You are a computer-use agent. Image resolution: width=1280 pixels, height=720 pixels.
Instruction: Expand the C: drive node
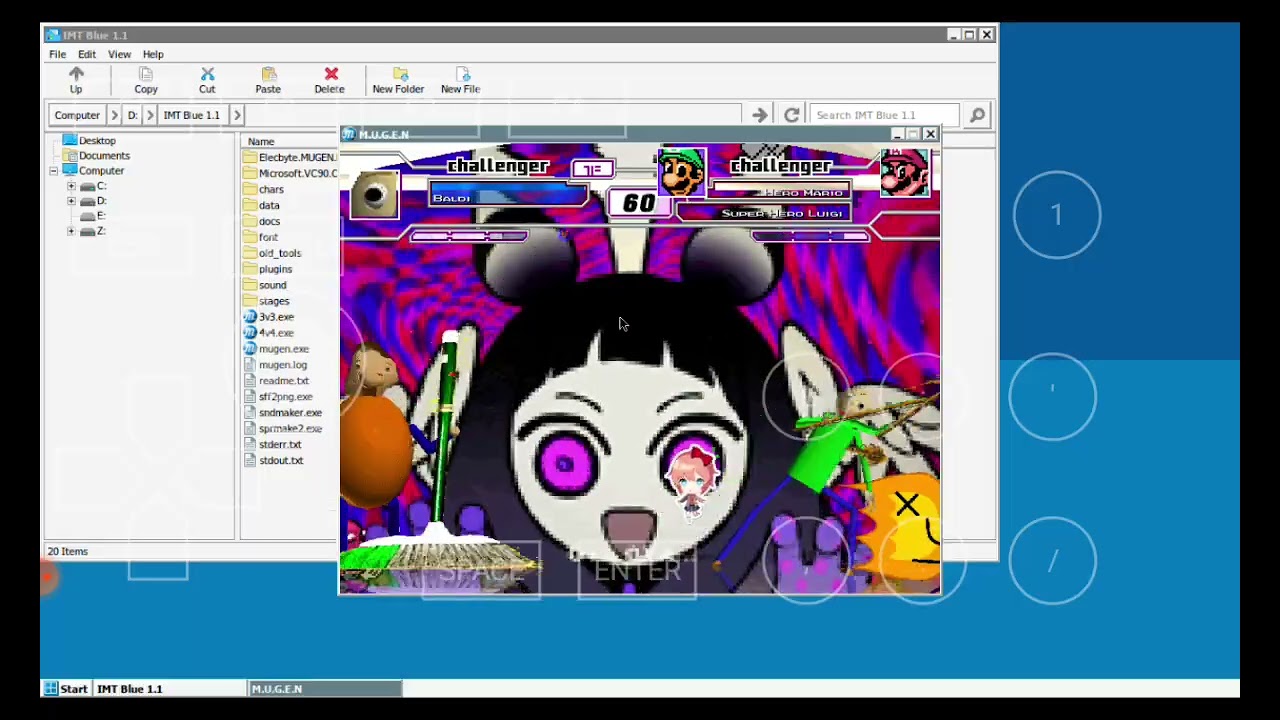[71, 186]
